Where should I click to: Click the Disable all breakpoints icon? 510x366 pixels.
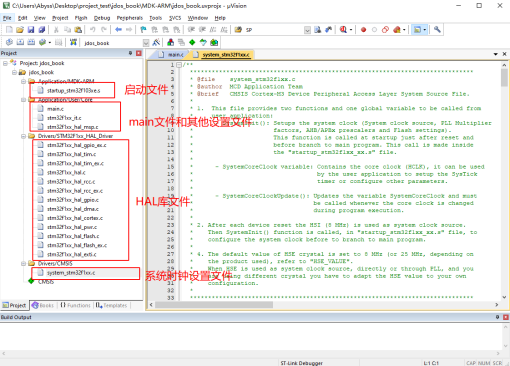pyautogui.click(x=385, y=30)
